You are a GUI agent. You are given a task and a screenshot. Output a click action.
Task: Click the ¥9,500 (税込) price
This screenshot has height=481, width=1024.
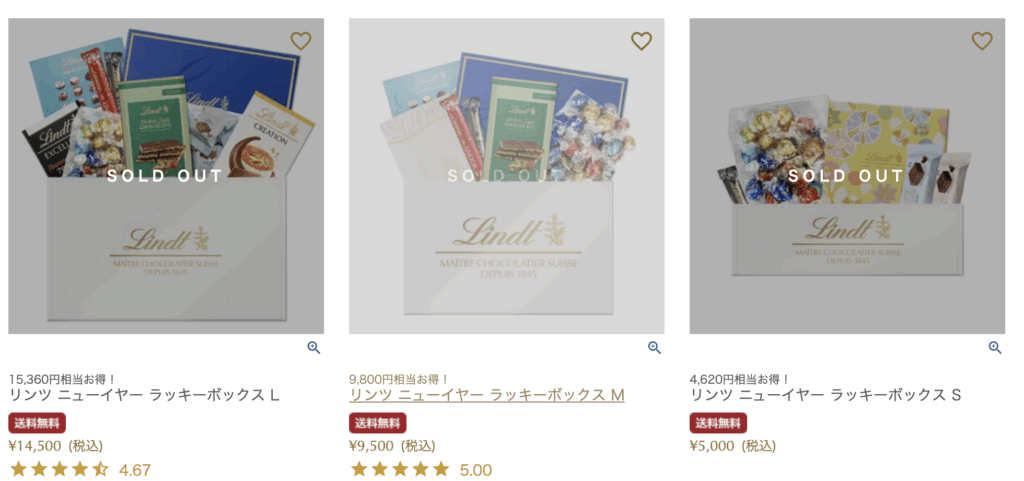(392, 446)
